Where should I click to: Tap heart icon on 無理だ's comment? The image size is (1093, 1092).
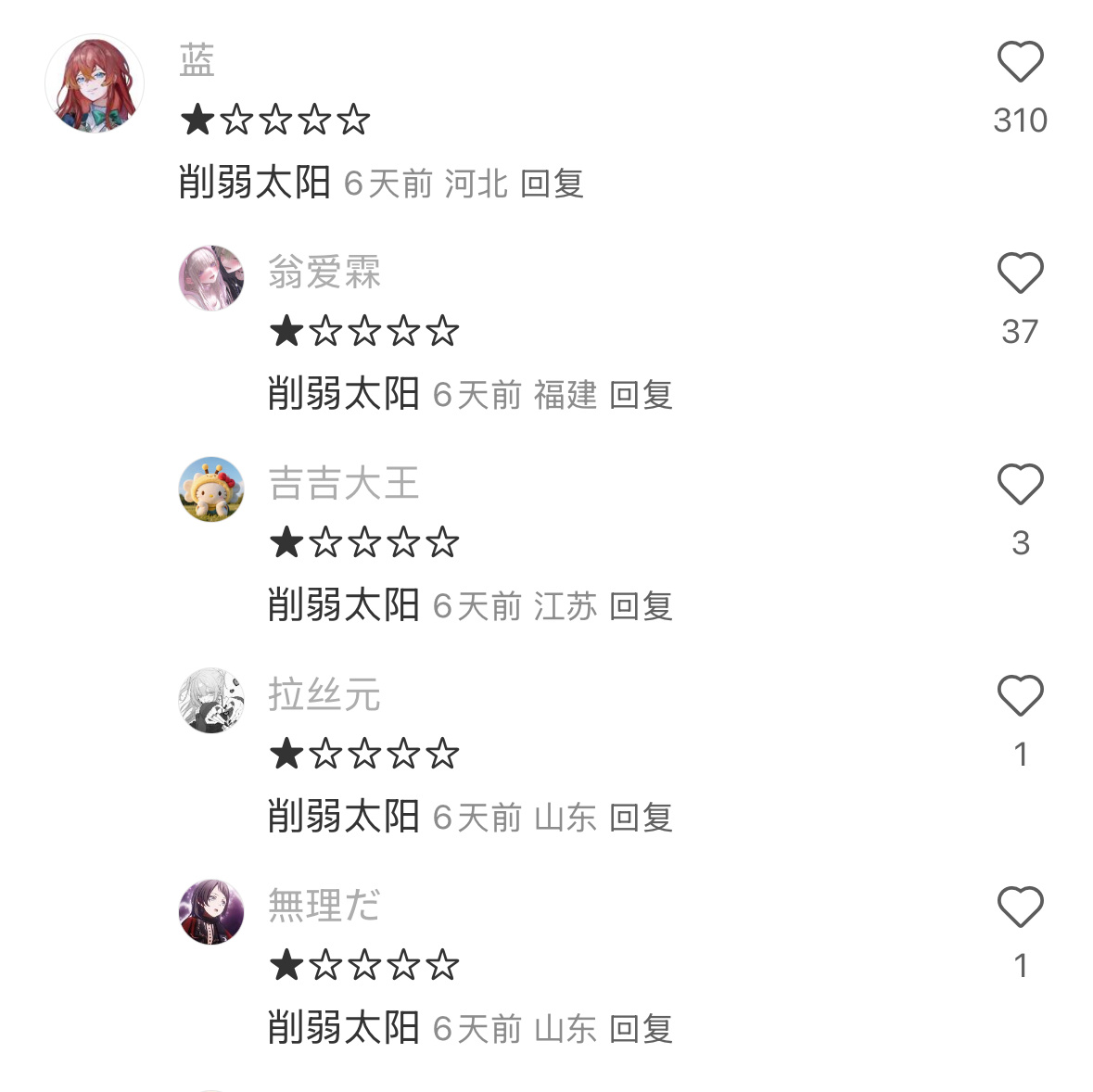point(1020,906)
